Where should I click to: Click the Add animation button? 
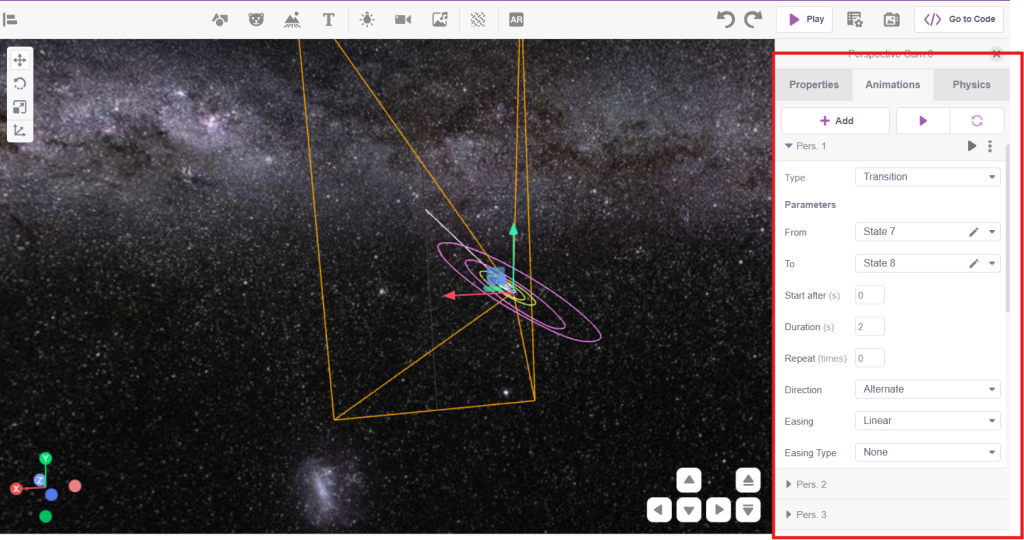click(836, 121)
